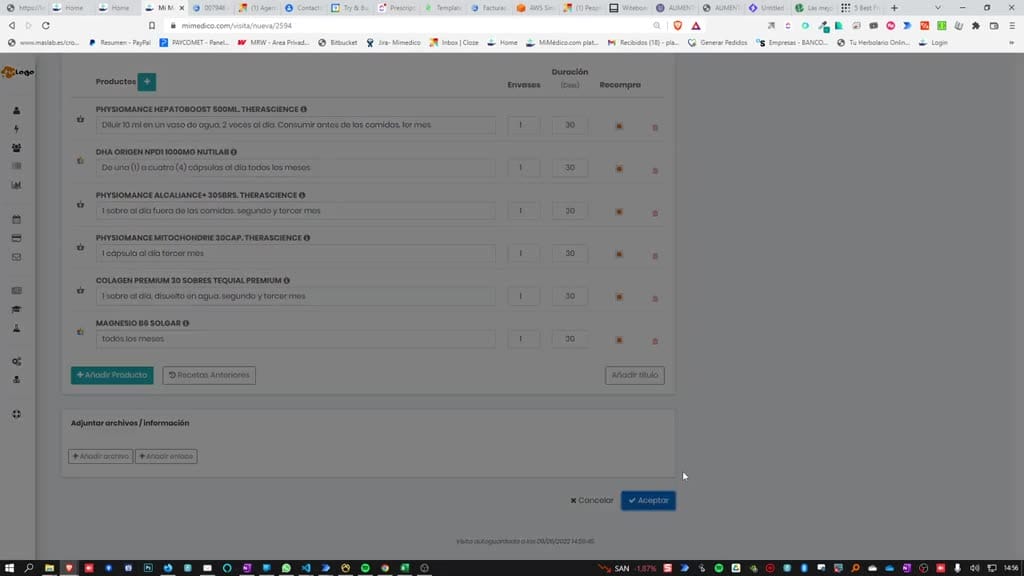Click the basket icon beside Magnesio B6 Solgar
Image resolution: width=1024 pixels, height=576 pixels.
pos(80,332)
